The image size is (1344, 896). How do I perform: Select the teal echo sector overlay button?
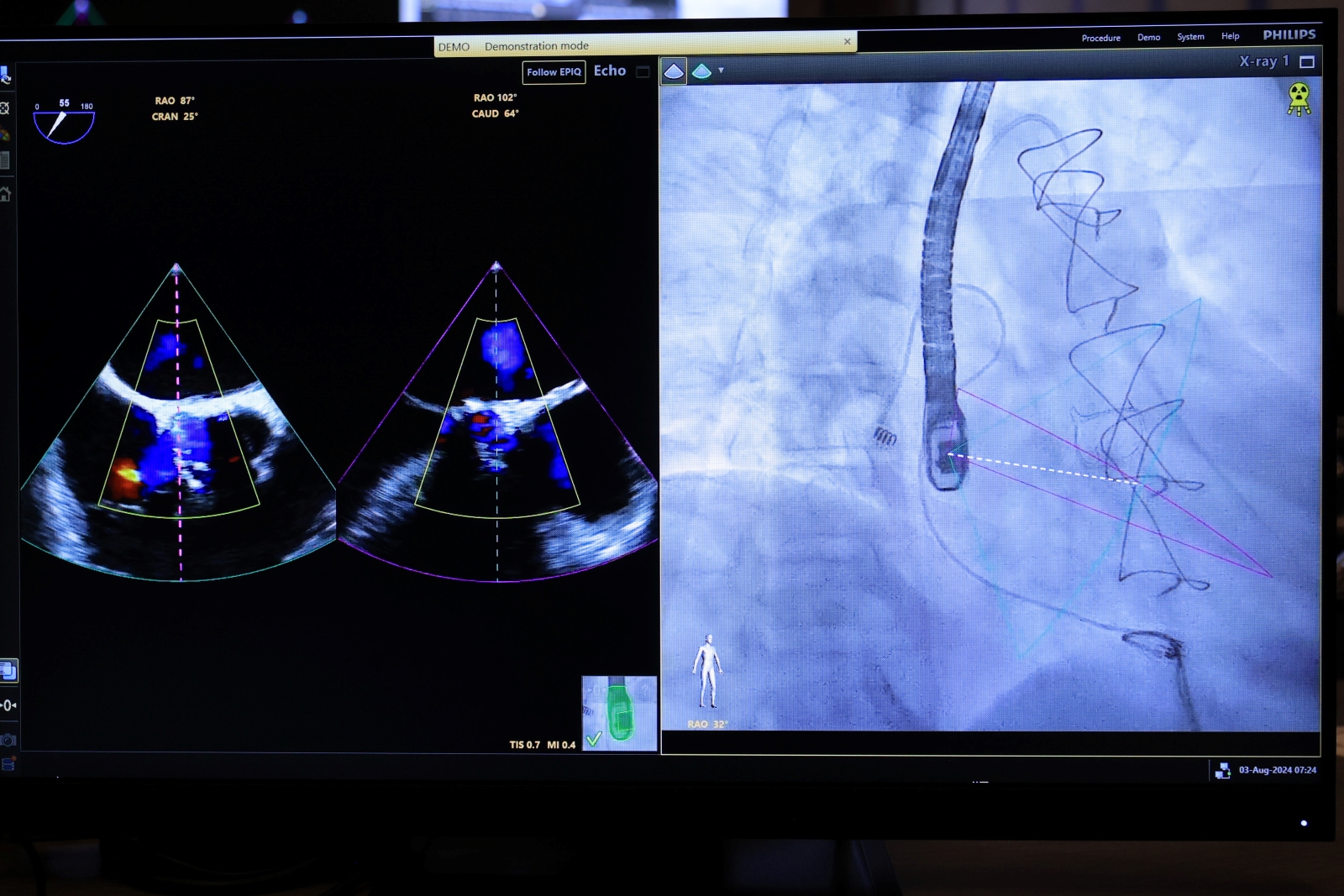(x=701, y=71)
